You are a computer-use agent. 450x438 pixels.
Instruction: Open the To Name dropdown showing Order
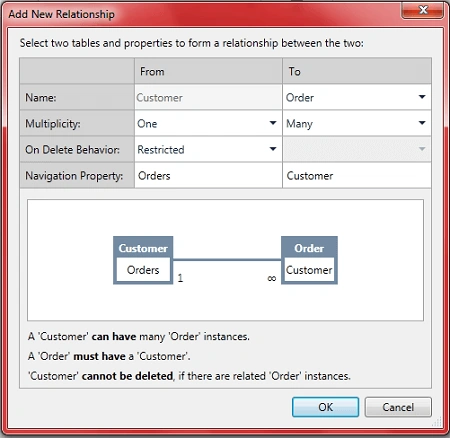357,97
